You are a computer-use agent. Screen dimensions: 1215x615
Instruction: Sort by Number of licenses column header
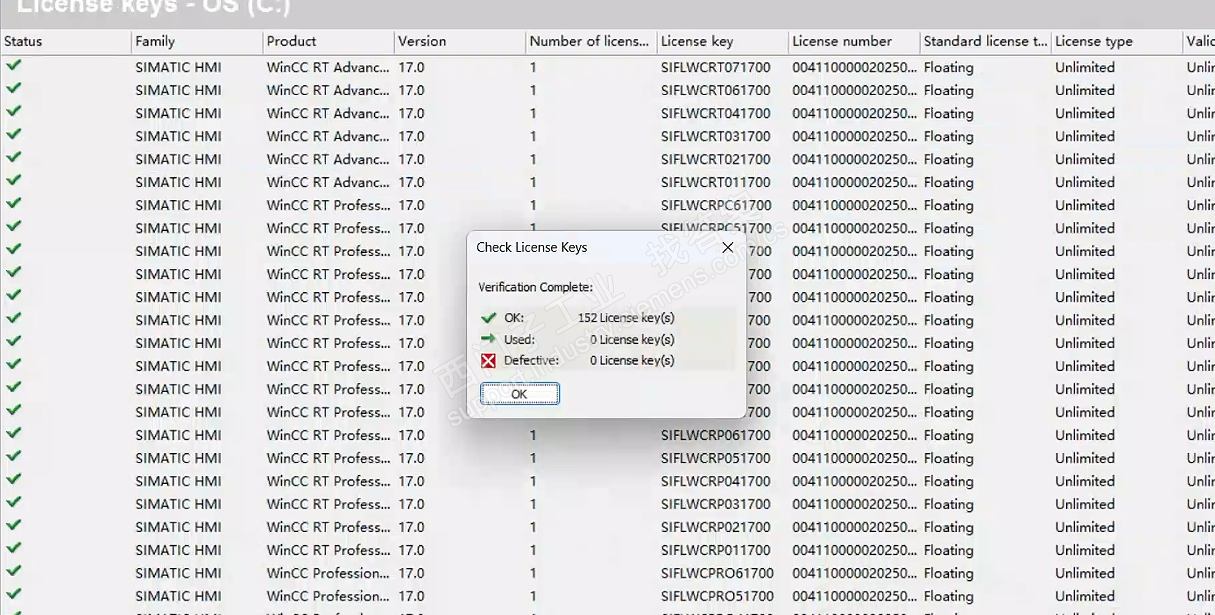pos(591,42)
